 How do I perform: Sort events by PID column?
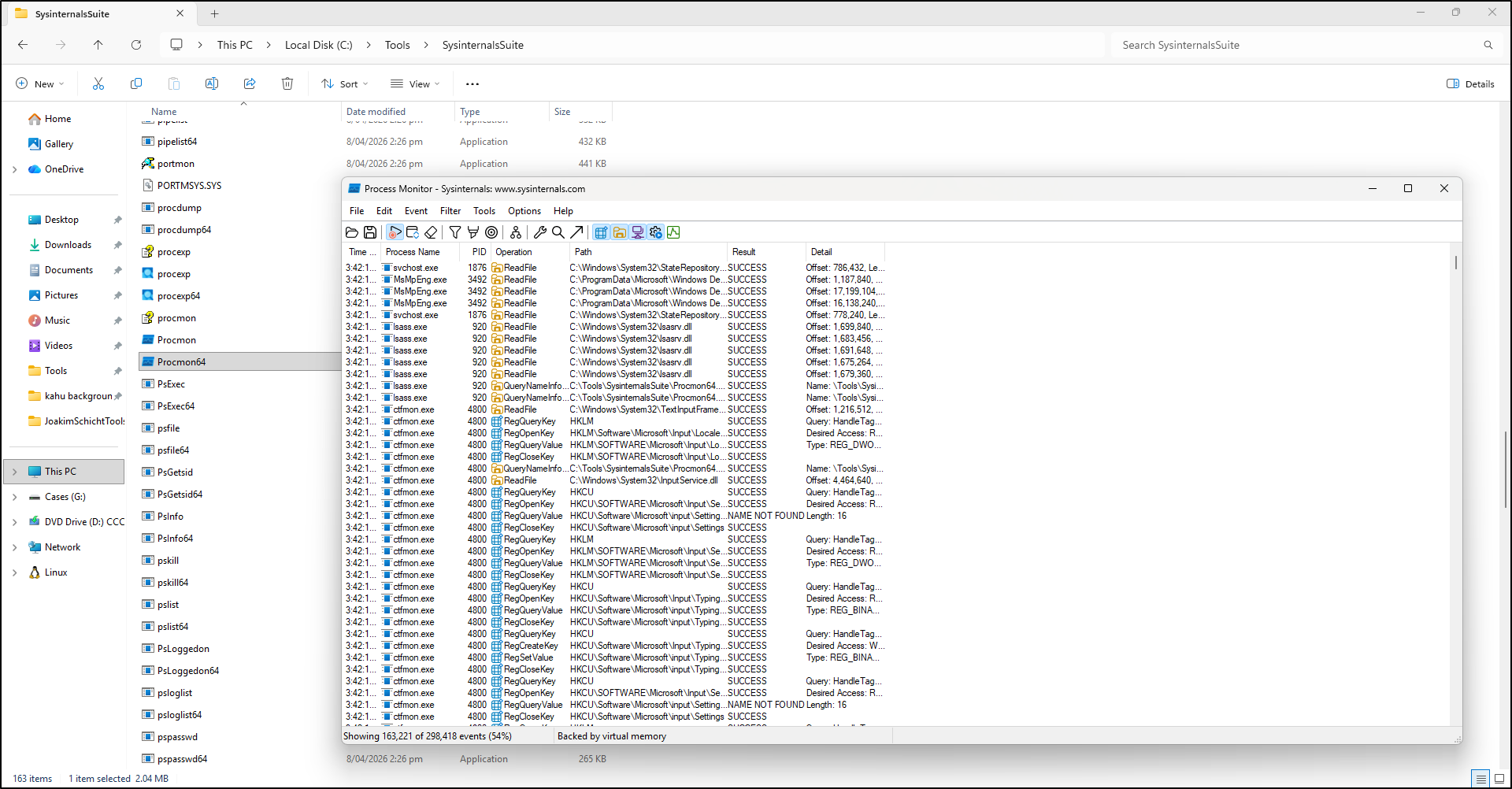click(x=477, y=252)
